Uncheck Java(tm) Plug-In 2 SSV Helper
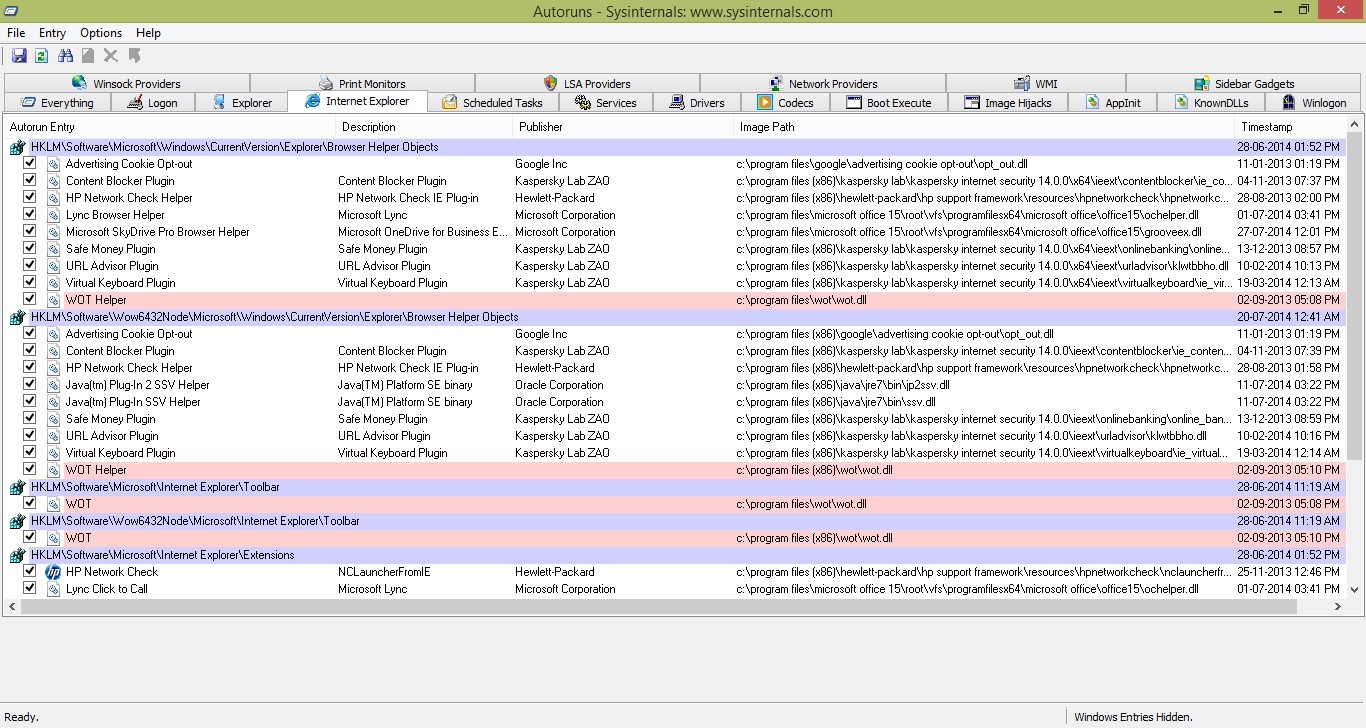The width and height of the screenshot is (1366, 728). 30,384
